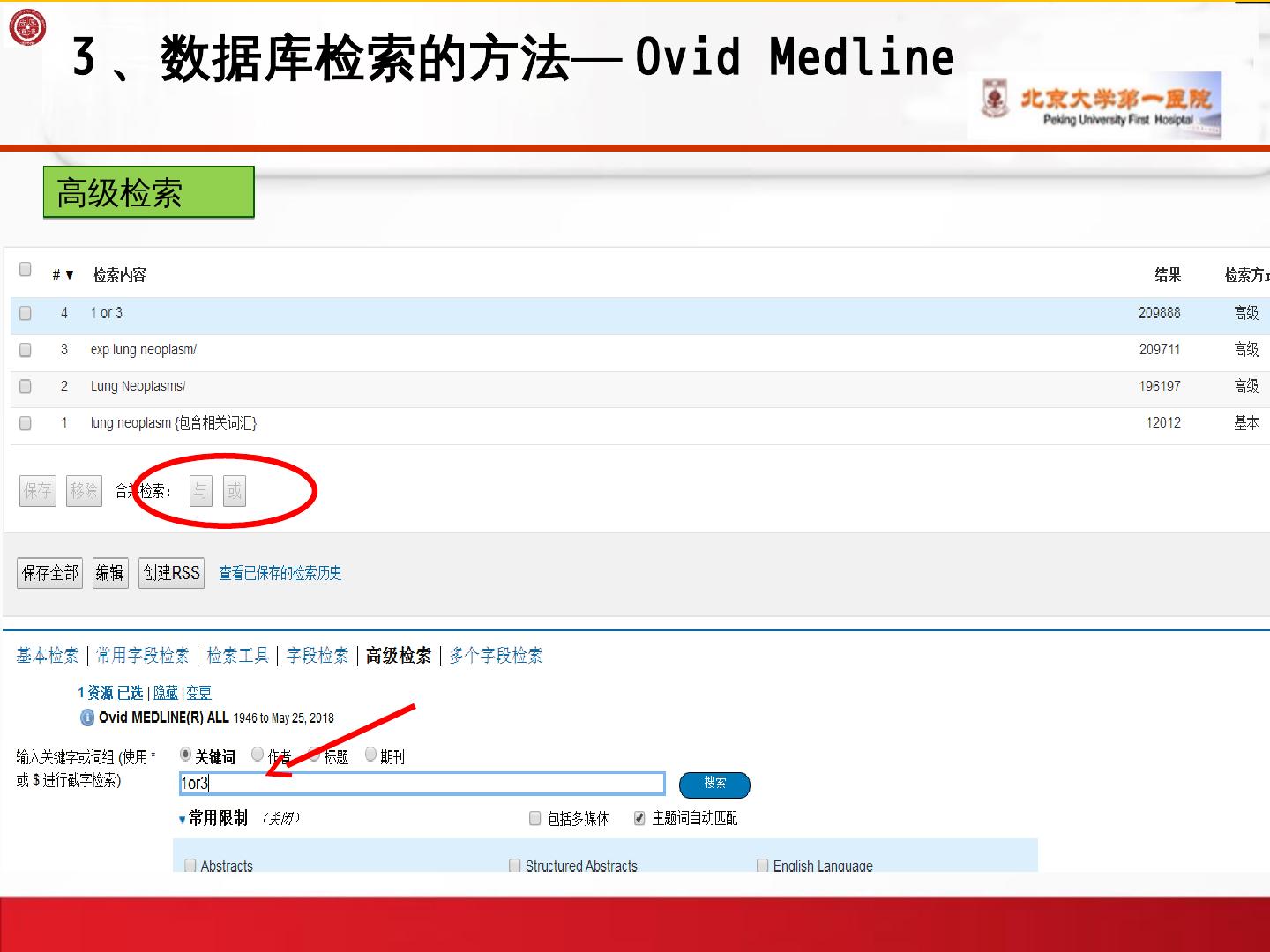Tick the select-all checkbox in search history header
This screenshot has width=1270, height=952.
(x=26, y=269)
